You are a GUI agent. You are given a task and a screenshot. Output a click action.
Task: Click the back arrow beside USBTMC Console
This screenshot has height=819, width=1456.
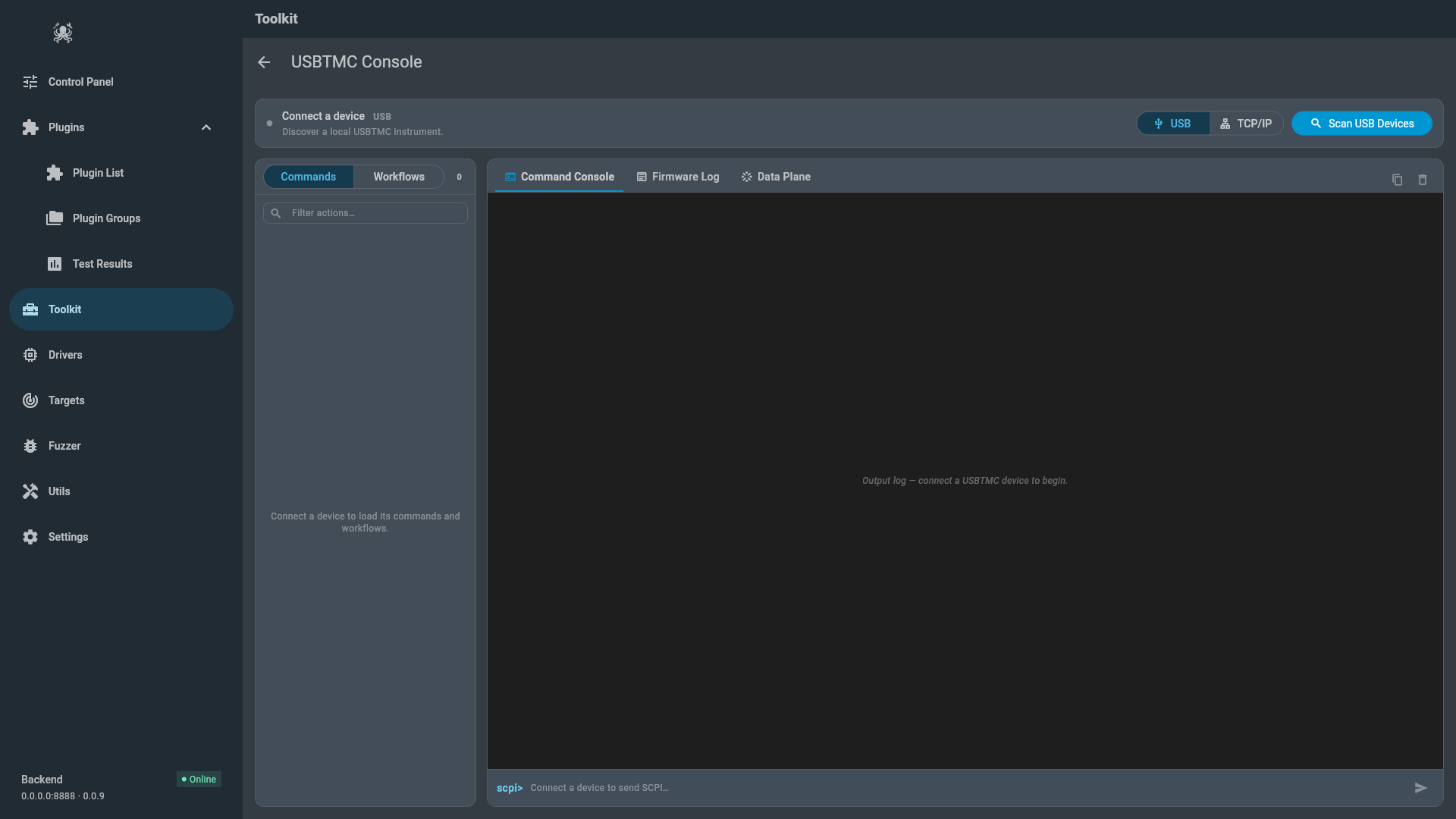coord(264,62)
